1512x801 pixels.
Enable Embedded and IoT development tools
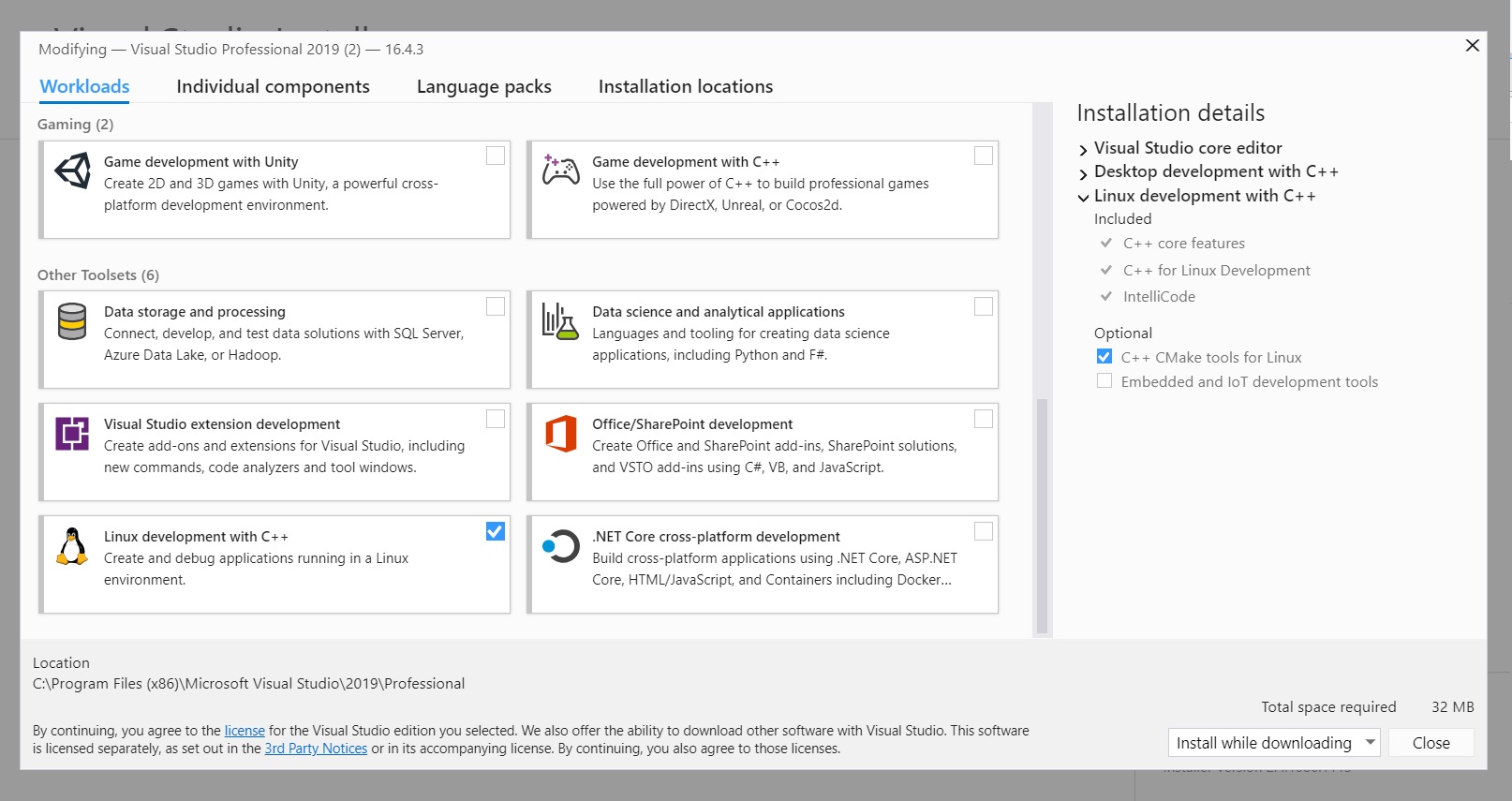tap(1104, 380)
